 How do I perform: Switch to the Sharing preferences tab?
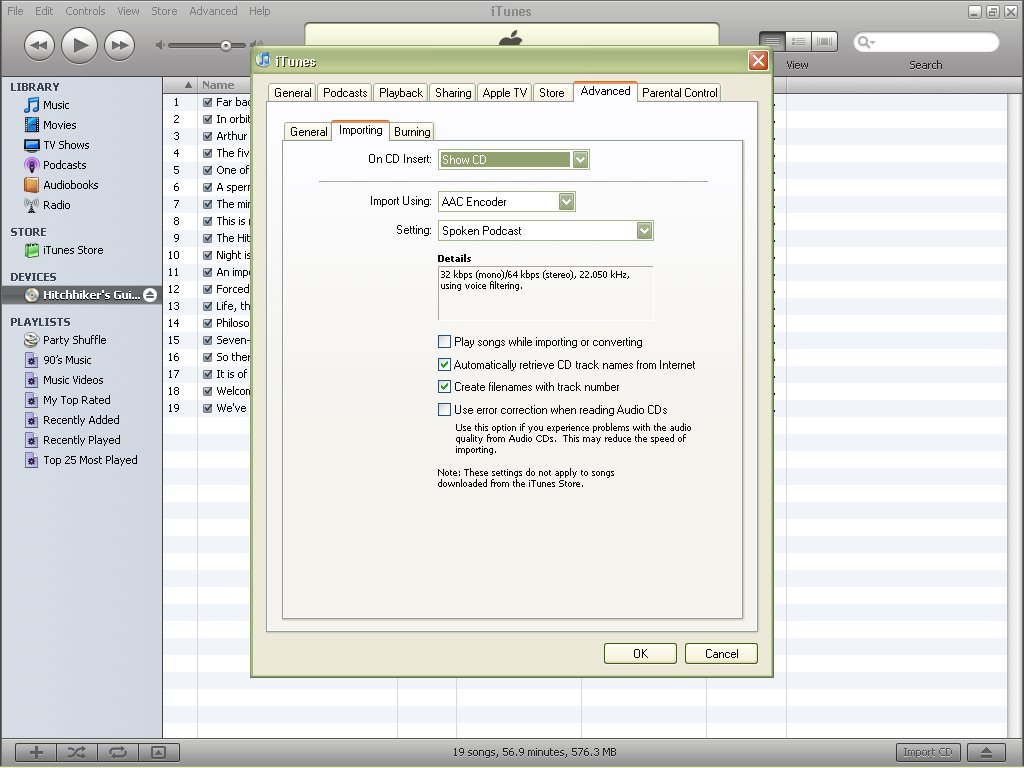click(x=453, y=93)
